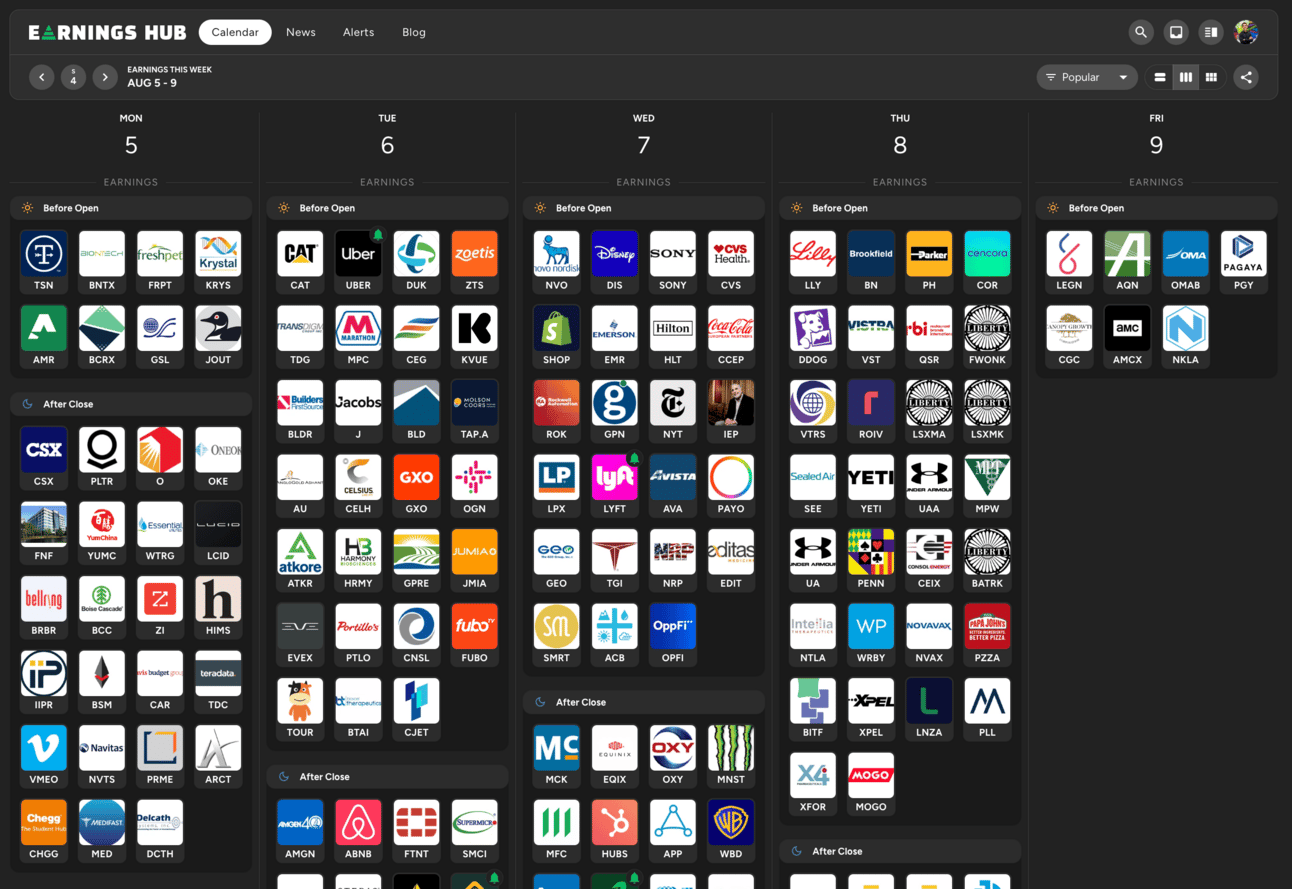Switch to column view layout
This screenshot has width=1292, height=889.
(1186, 77)
